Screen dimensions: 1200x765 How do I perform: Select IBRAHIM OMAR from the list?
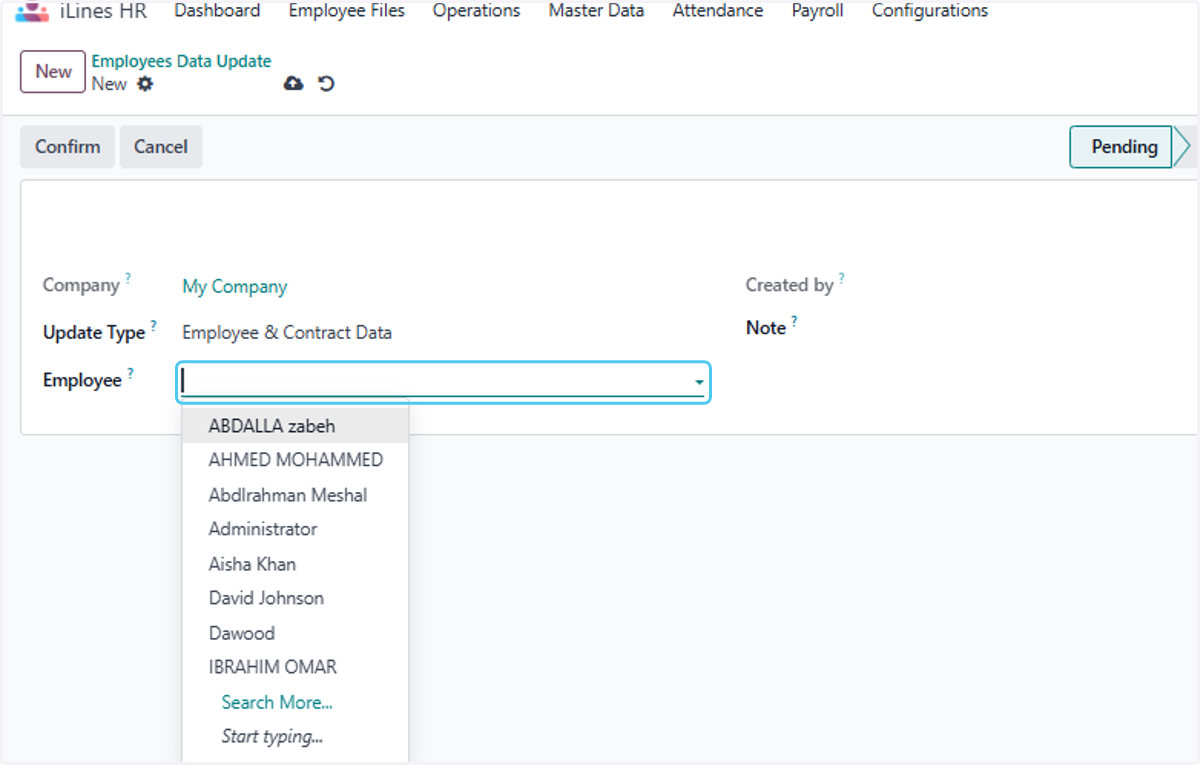point(295,667)
